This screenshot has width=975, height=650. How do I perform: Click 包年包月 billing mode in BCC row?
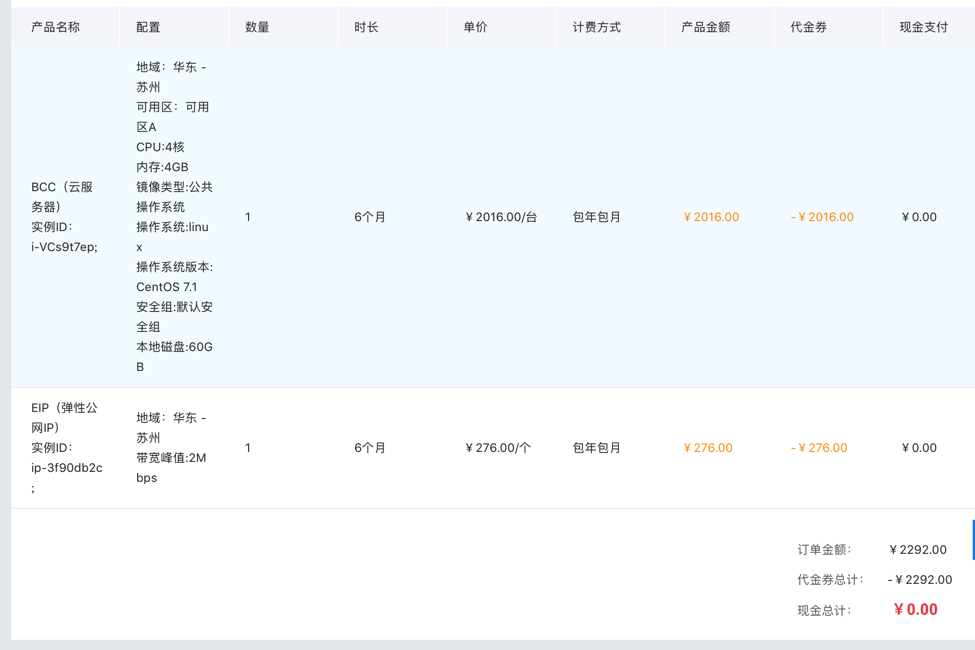point(596,217)
